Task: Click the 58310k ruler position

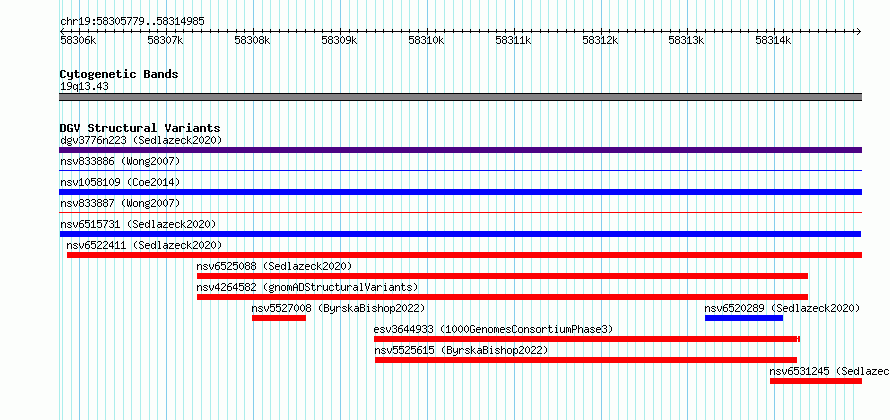Action: (x=426, y=40)
